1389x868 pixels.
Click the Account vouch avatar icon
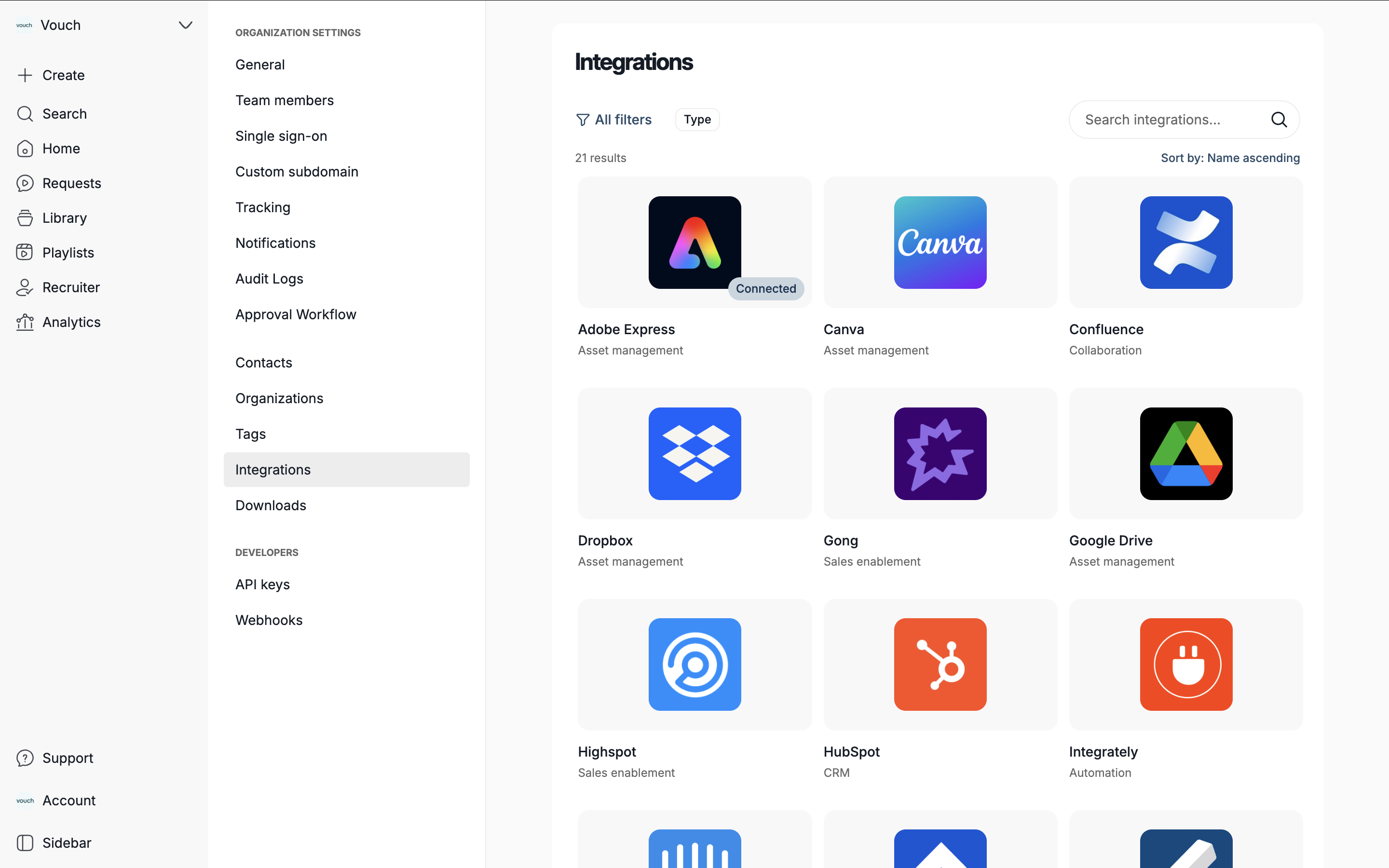pos(25,800)
